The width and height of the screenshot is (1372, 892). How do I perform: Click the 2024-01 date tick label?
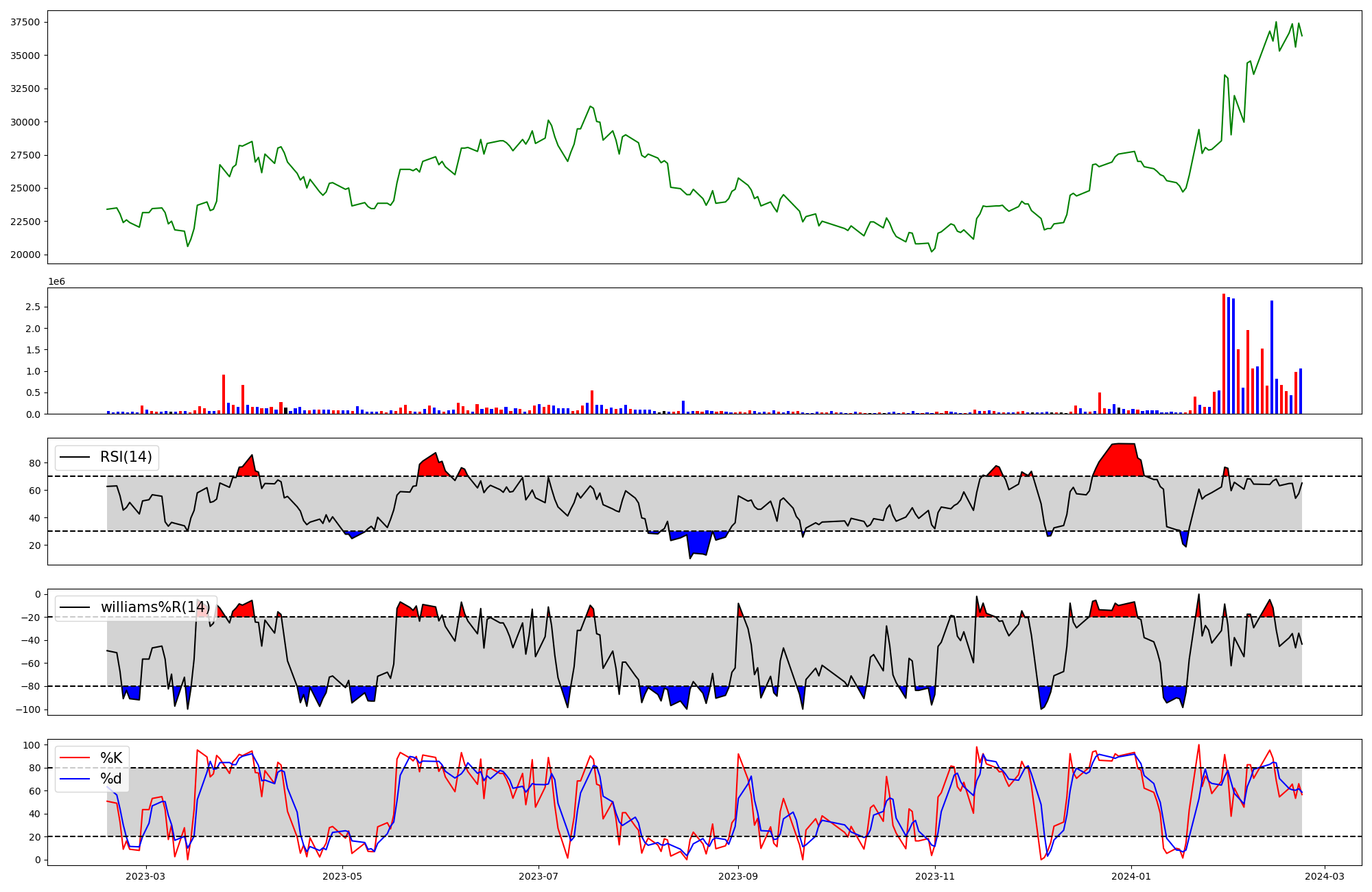(1131, 876)
